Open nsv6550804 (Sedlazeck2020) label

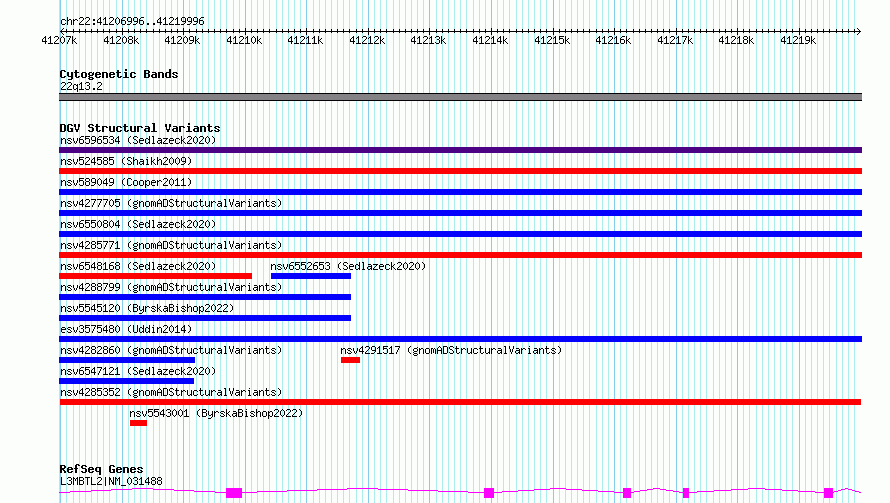click(x=138, y=224)
